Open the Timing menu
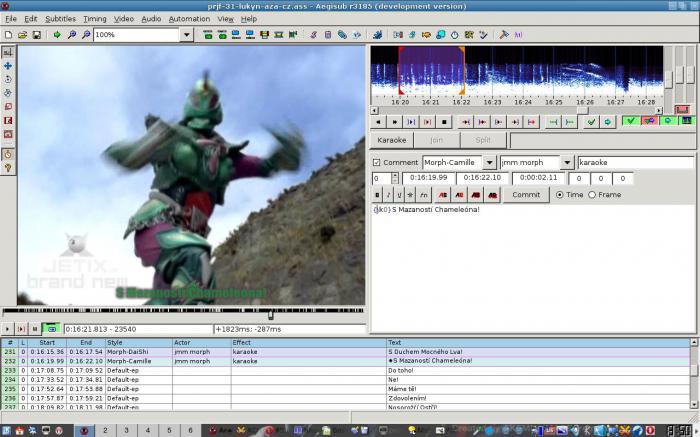 [x=95, y=19]
